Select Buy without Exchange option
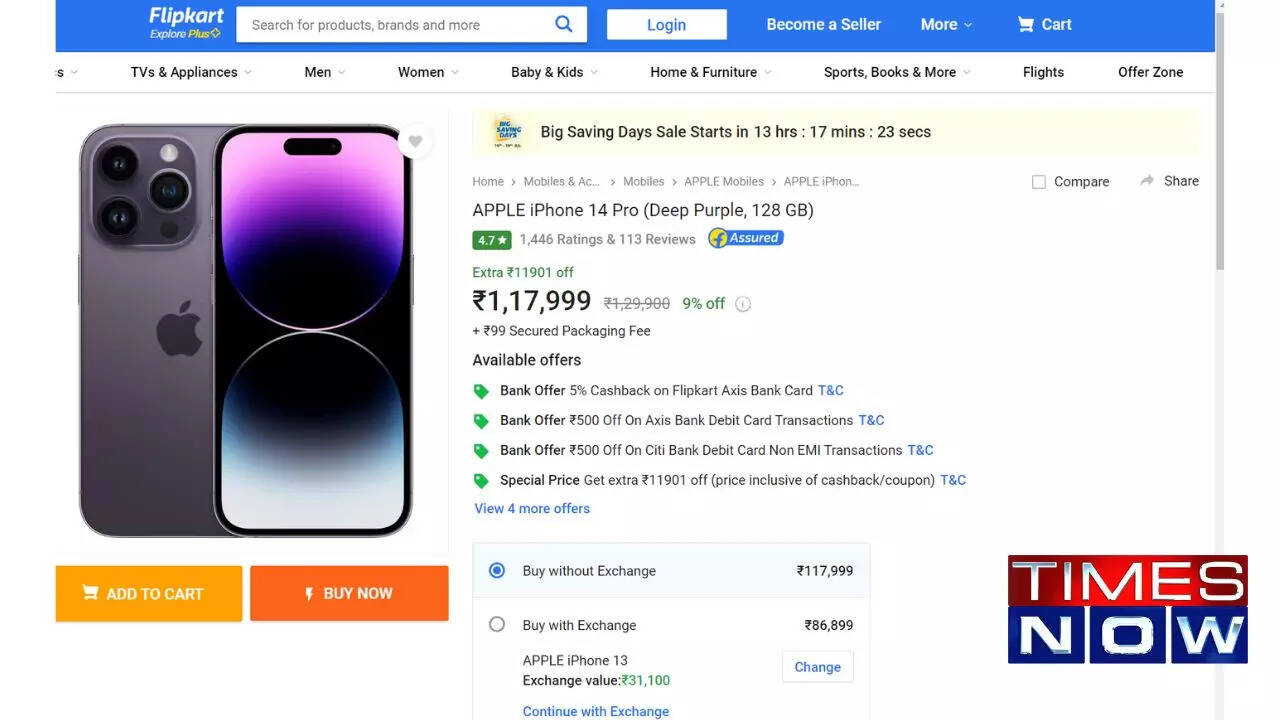The width and height of the screenshot is (1280, 720). coord(497,569)
